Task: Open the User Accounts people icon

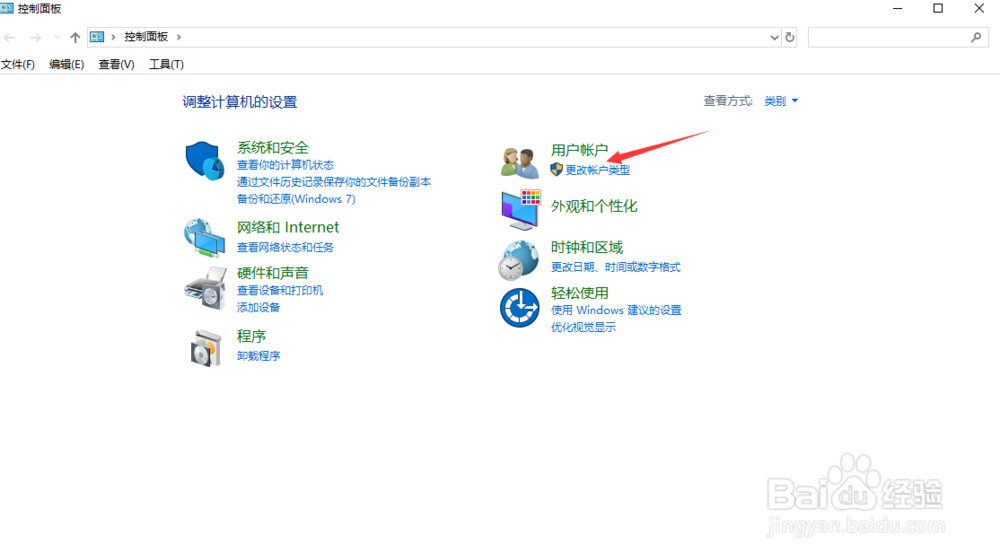Action: [519, 162]
